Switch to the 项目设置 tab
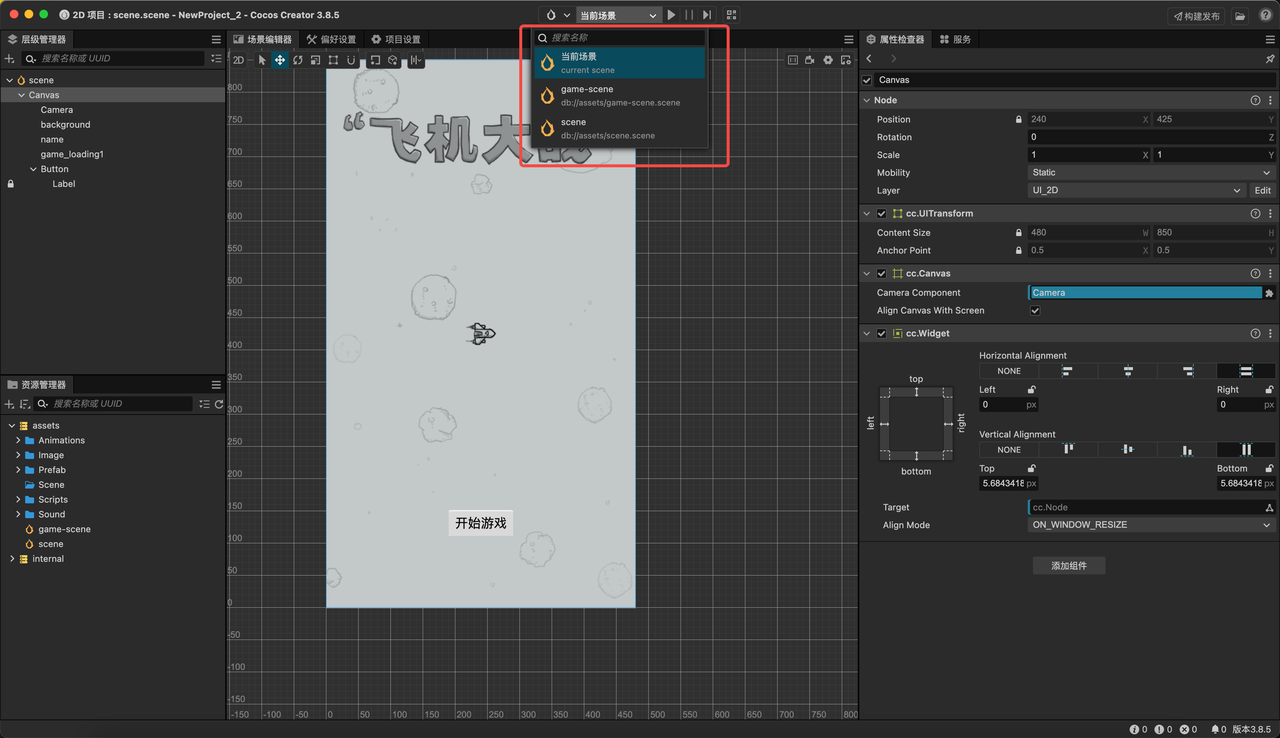 point(396,39)
